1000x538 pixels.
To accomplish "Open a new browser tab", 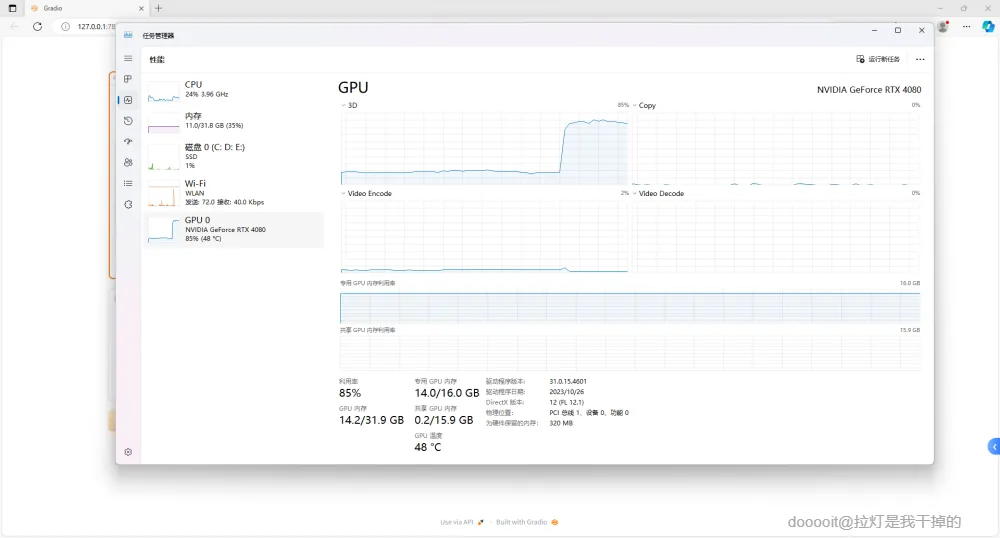I will [x=159, y=8].
